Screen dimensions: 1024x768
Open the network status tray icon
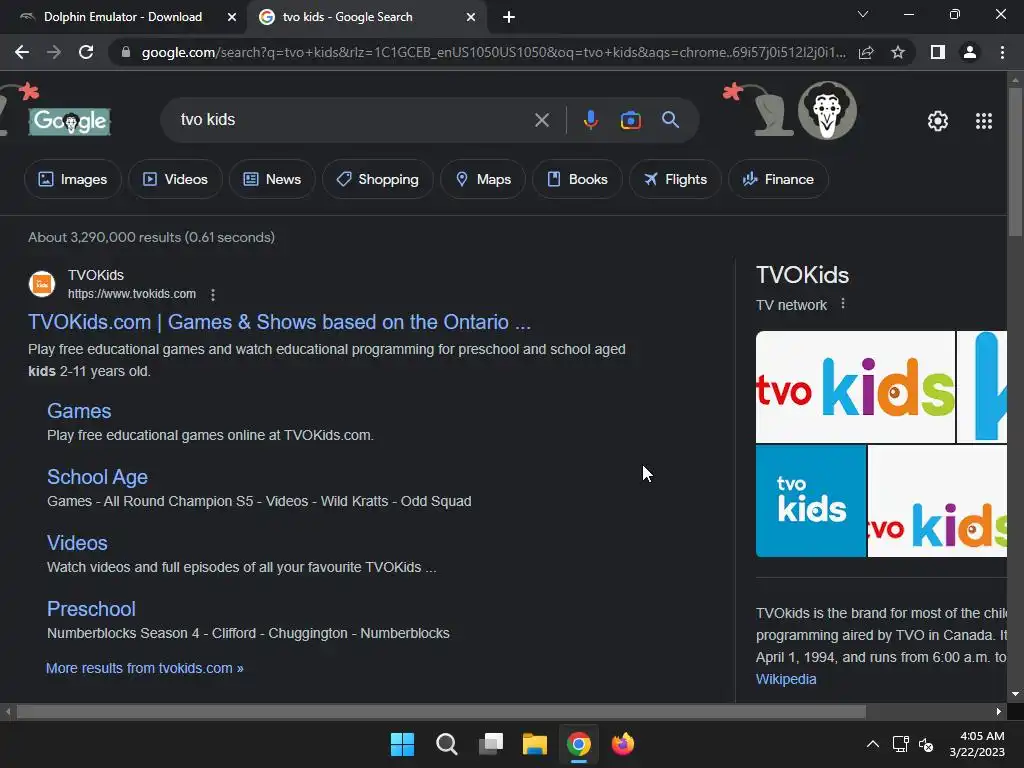[x=901, y=744]
